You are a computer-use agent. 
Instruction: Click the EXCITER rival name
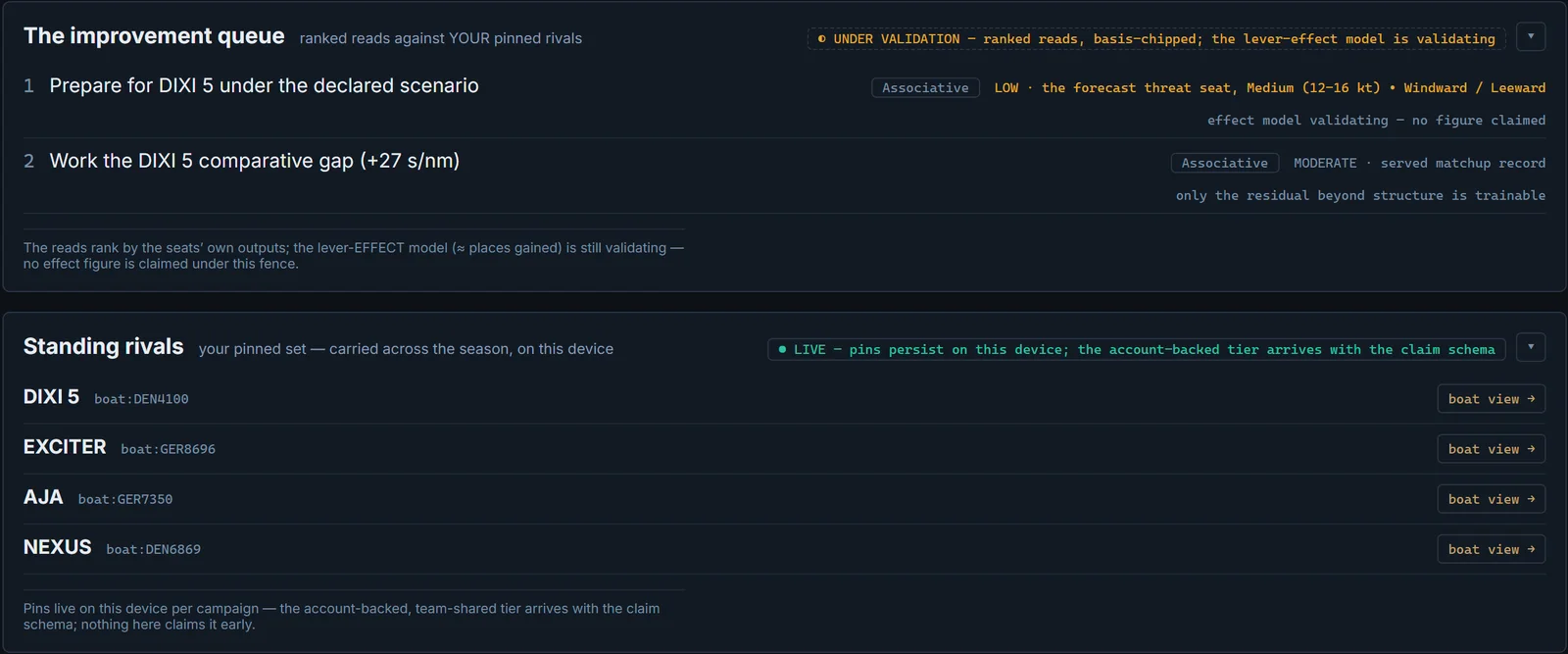(65, 447)
